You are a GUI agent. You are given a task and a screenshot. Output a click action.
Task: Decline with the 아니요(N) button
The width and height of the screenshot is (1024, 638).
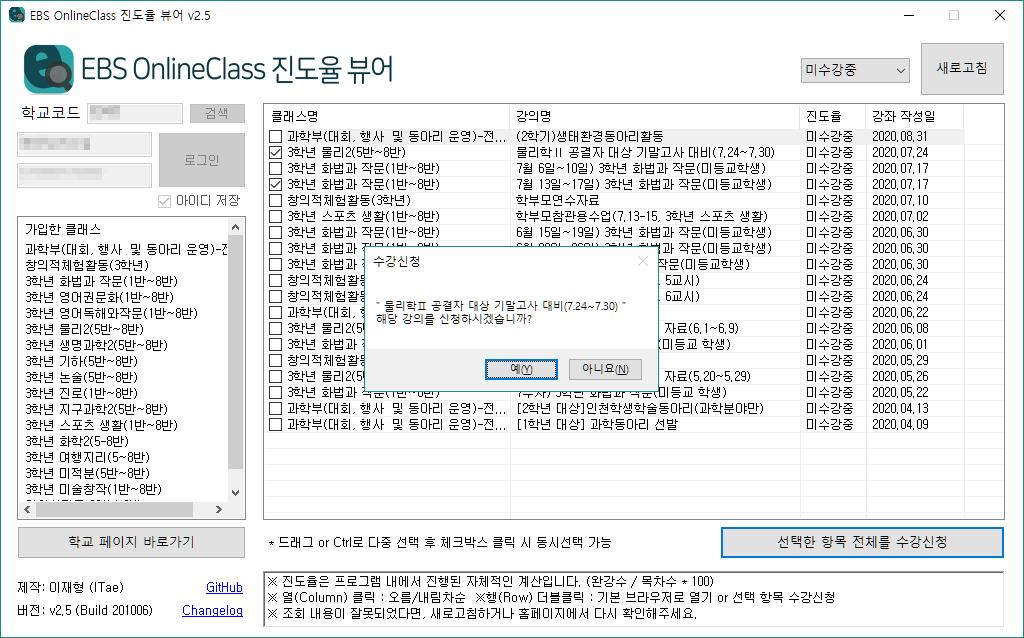(x=605, y=369)
